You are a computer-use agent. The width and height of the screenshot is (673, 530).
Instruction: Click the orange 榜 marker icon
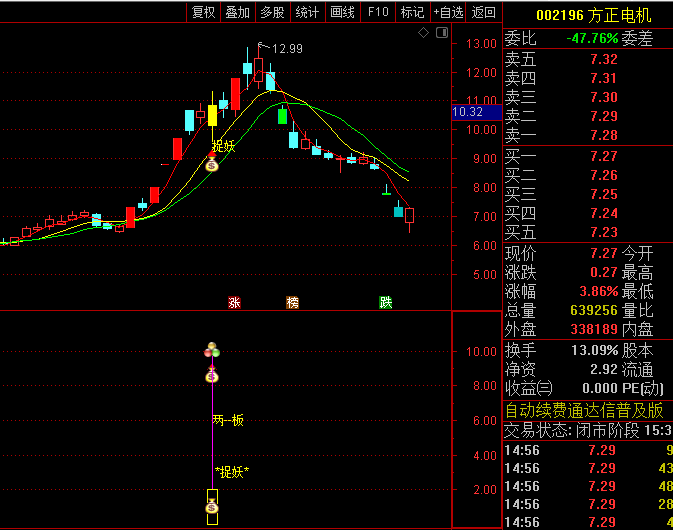click(x=292, y=302)
